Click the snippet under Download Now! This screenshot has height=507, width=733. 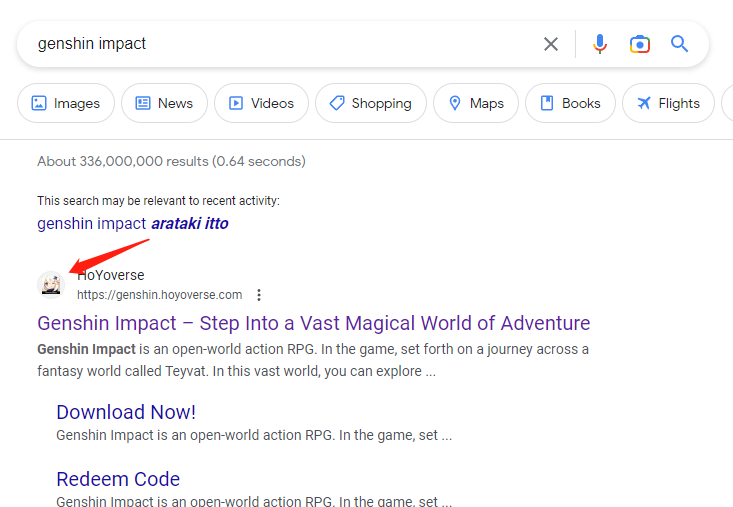(254, 435)
